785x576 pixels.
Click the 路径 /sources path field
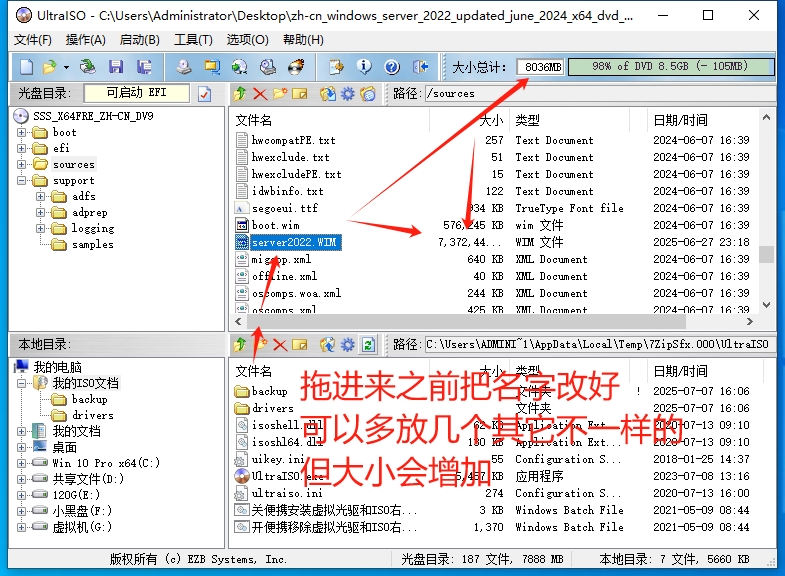click(600, 94)
